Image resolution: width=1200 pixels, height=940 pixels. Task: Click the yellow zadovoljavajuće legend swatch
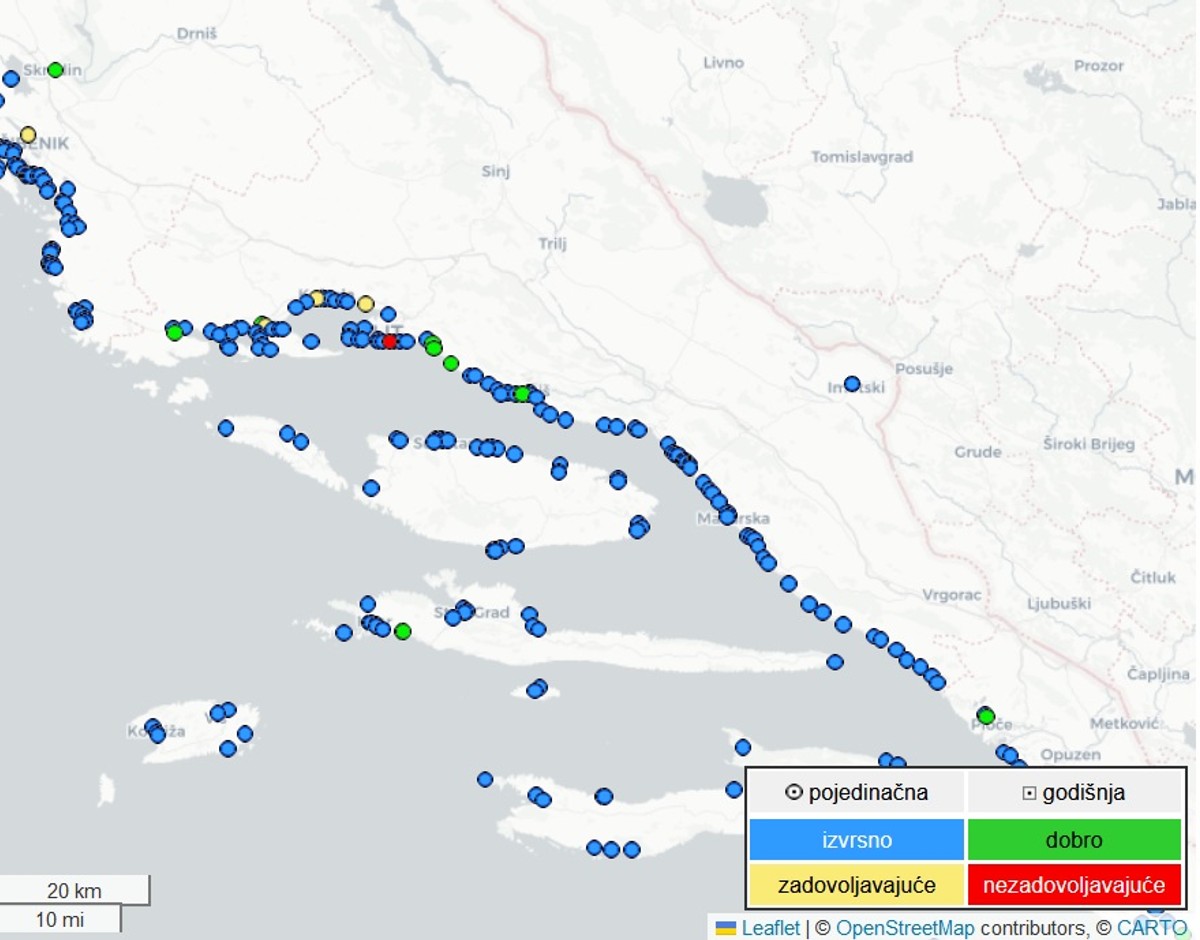856,885
